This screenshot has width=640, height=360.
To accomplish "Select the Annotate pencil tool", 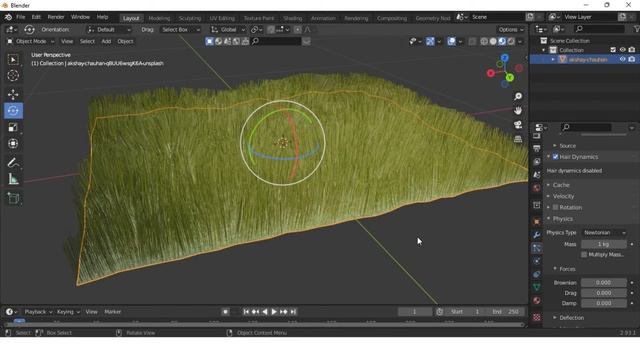I will point(13,163).
